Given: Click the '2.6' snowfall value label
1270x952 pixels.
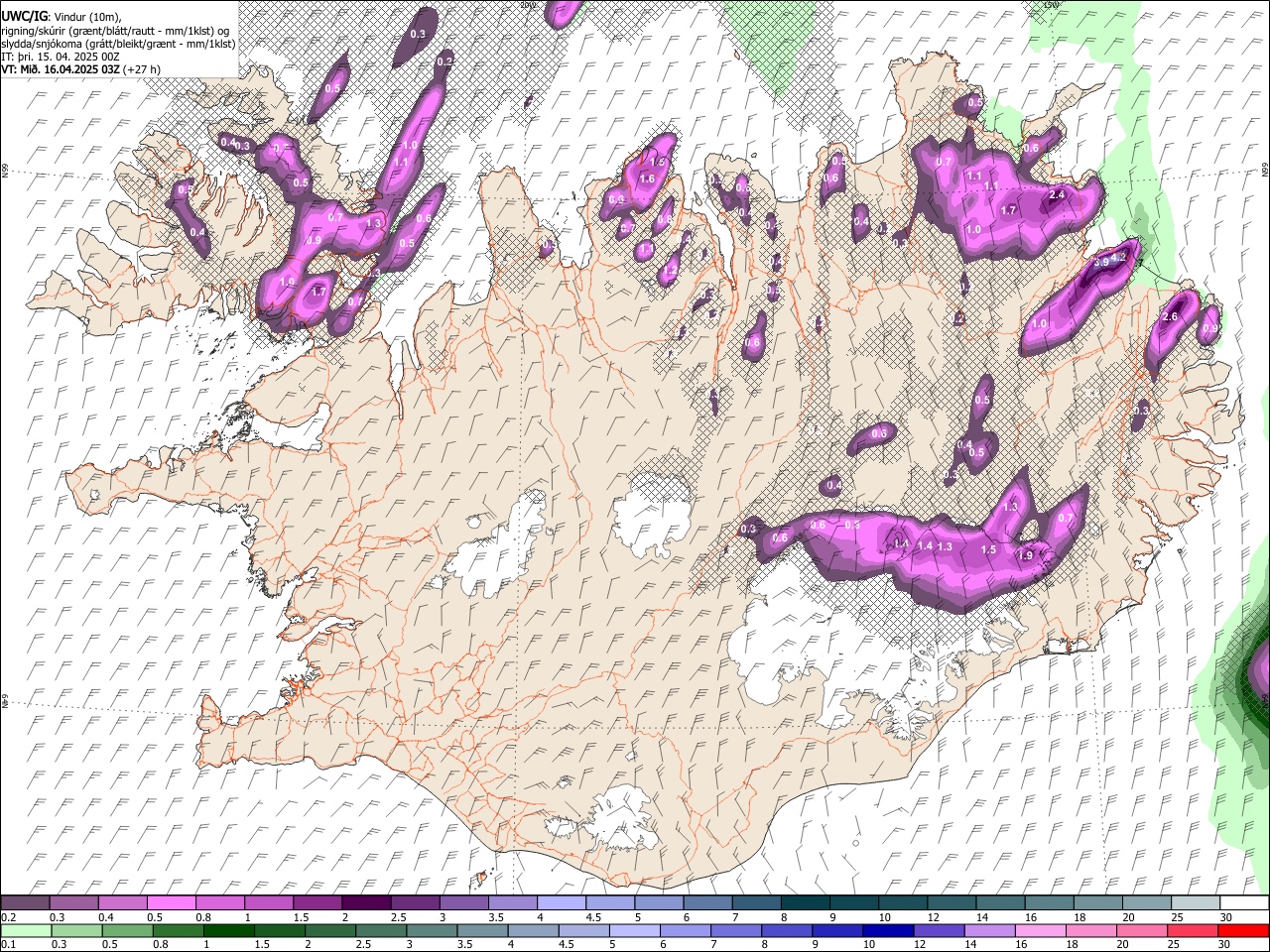Looking at the screenshot, I should [1169, 317].
